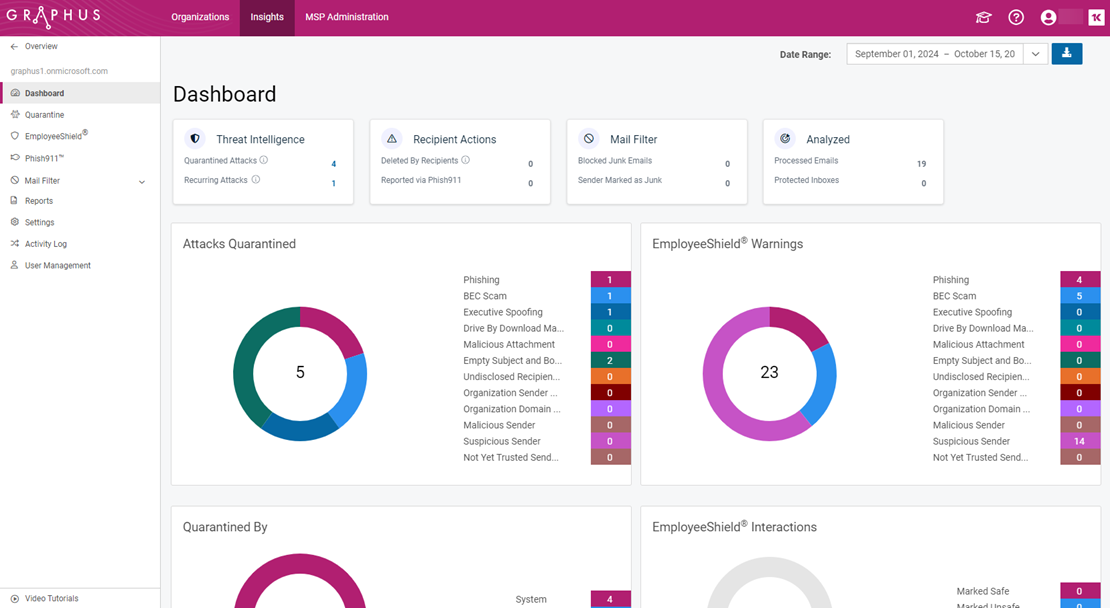1110x608 pixels.
Task: Click info icon beside Quarantined Attacks
Action: [263, 160]
